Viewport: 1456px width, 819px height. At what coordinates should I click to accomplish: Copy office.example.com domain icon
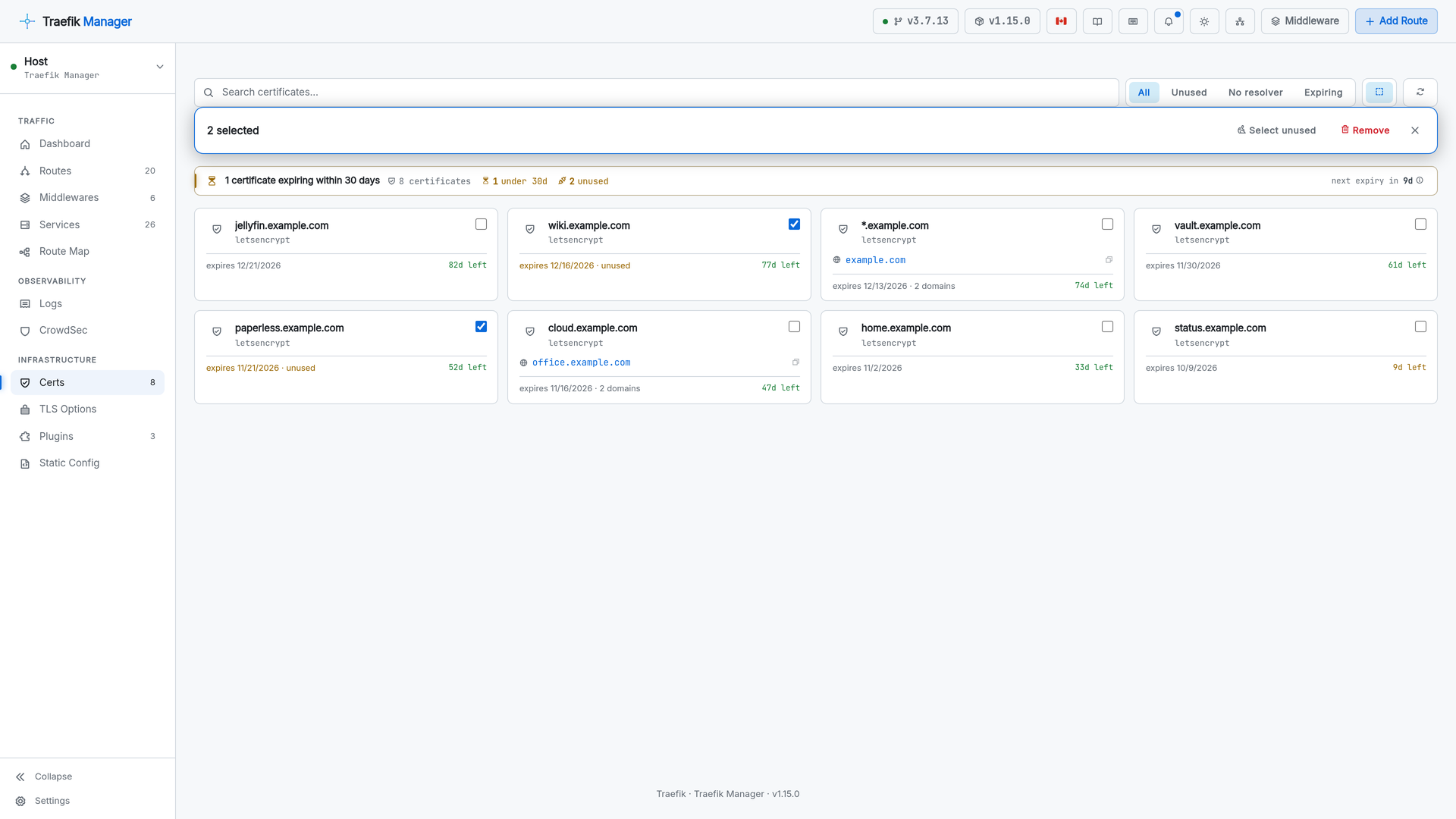coord(795,362)
